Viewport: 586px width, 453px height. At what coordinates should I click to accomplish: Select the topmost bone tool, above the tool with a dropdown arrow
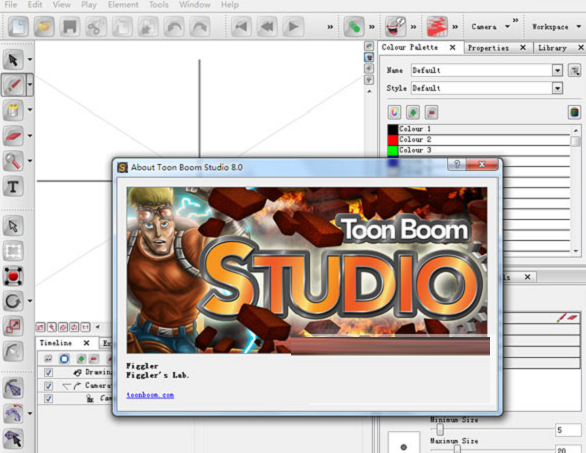click(x=13, y=388)
